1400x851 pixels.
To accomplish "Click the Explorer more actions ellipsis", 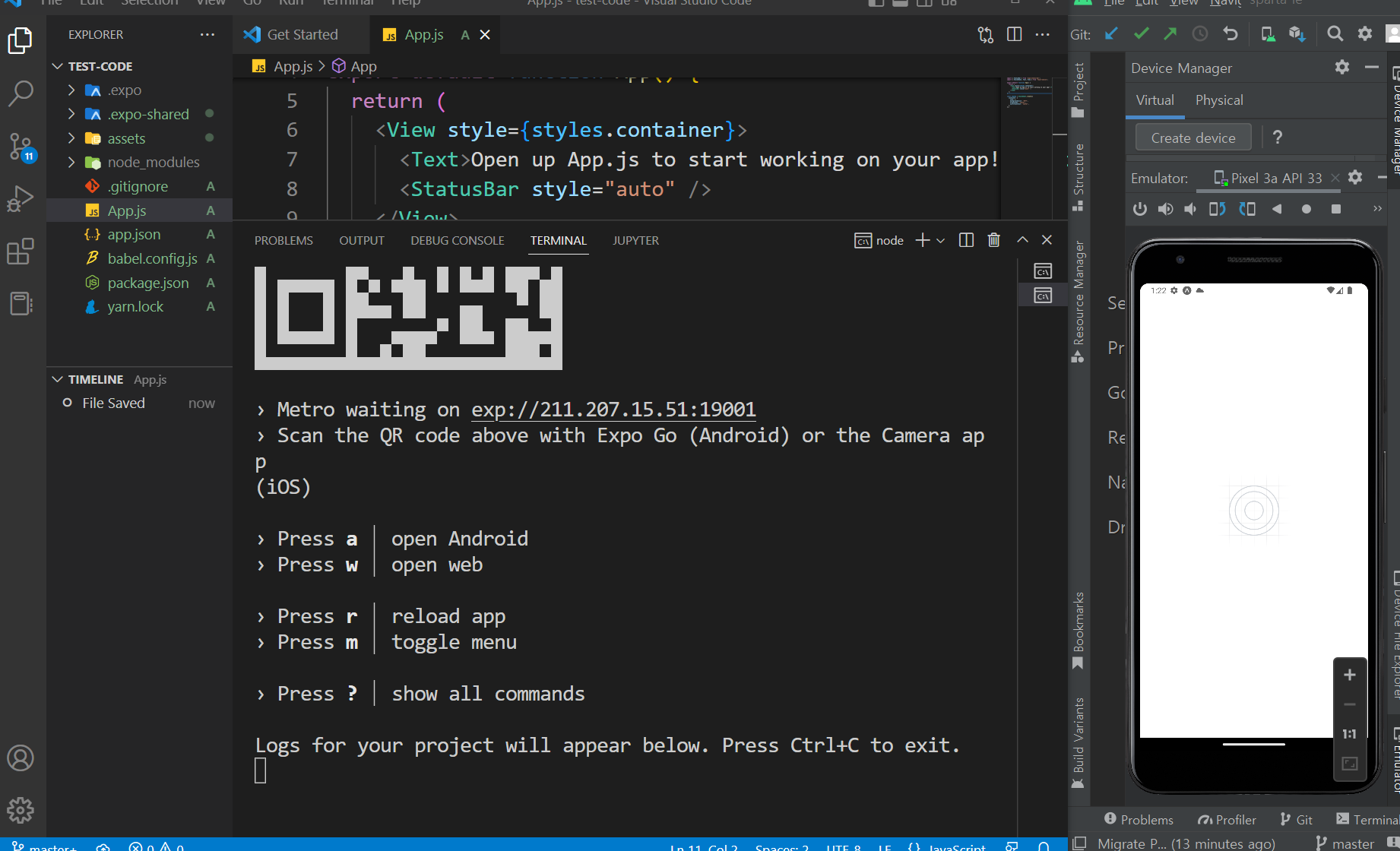I will click(x=207, y=34).
